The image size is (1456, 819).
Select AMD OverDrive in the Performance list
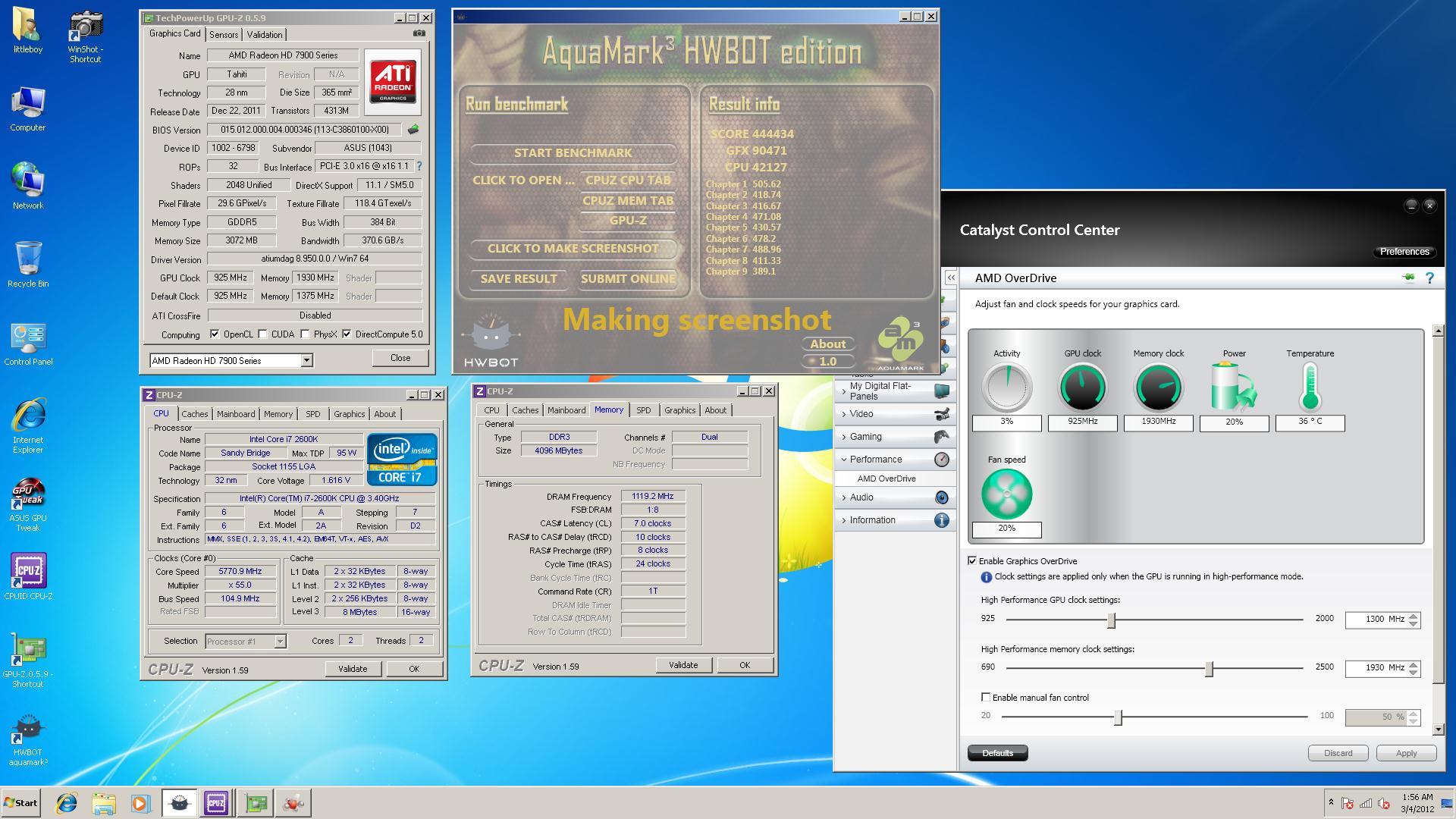[x=886, y=479]
